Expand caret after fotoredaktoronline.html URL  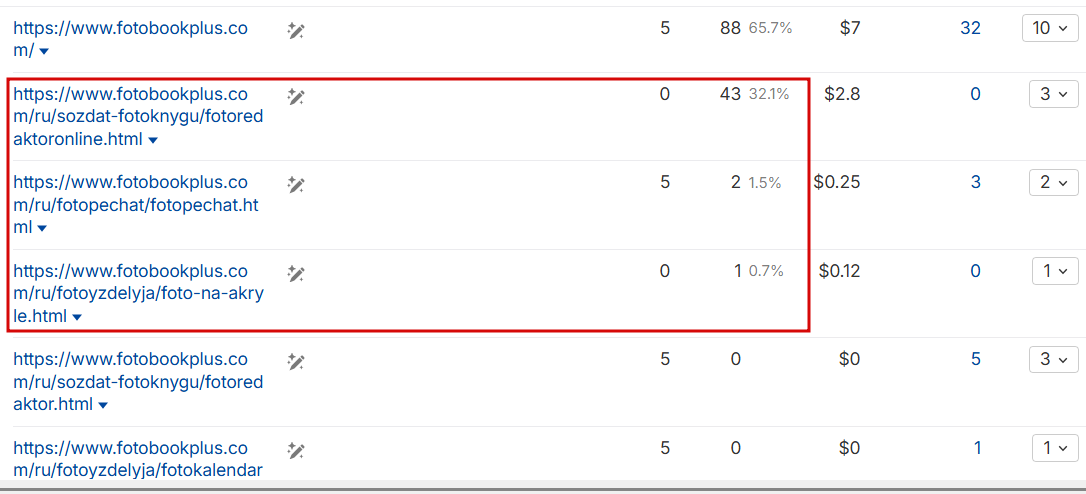click(x=153, y=141)
